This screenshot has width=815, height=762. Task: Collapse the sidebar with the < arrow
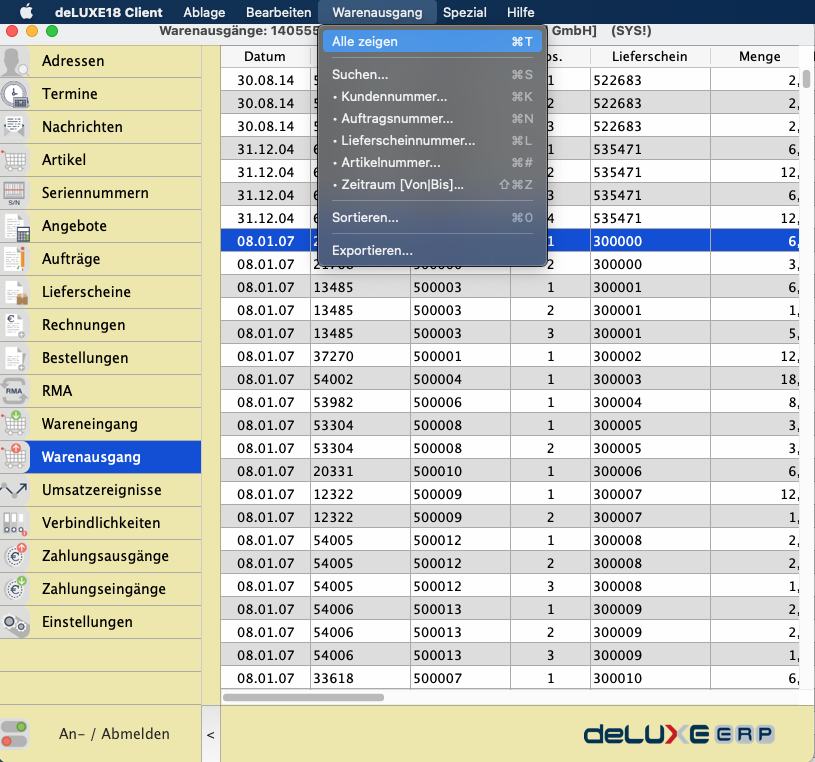(x=210, y=735)
